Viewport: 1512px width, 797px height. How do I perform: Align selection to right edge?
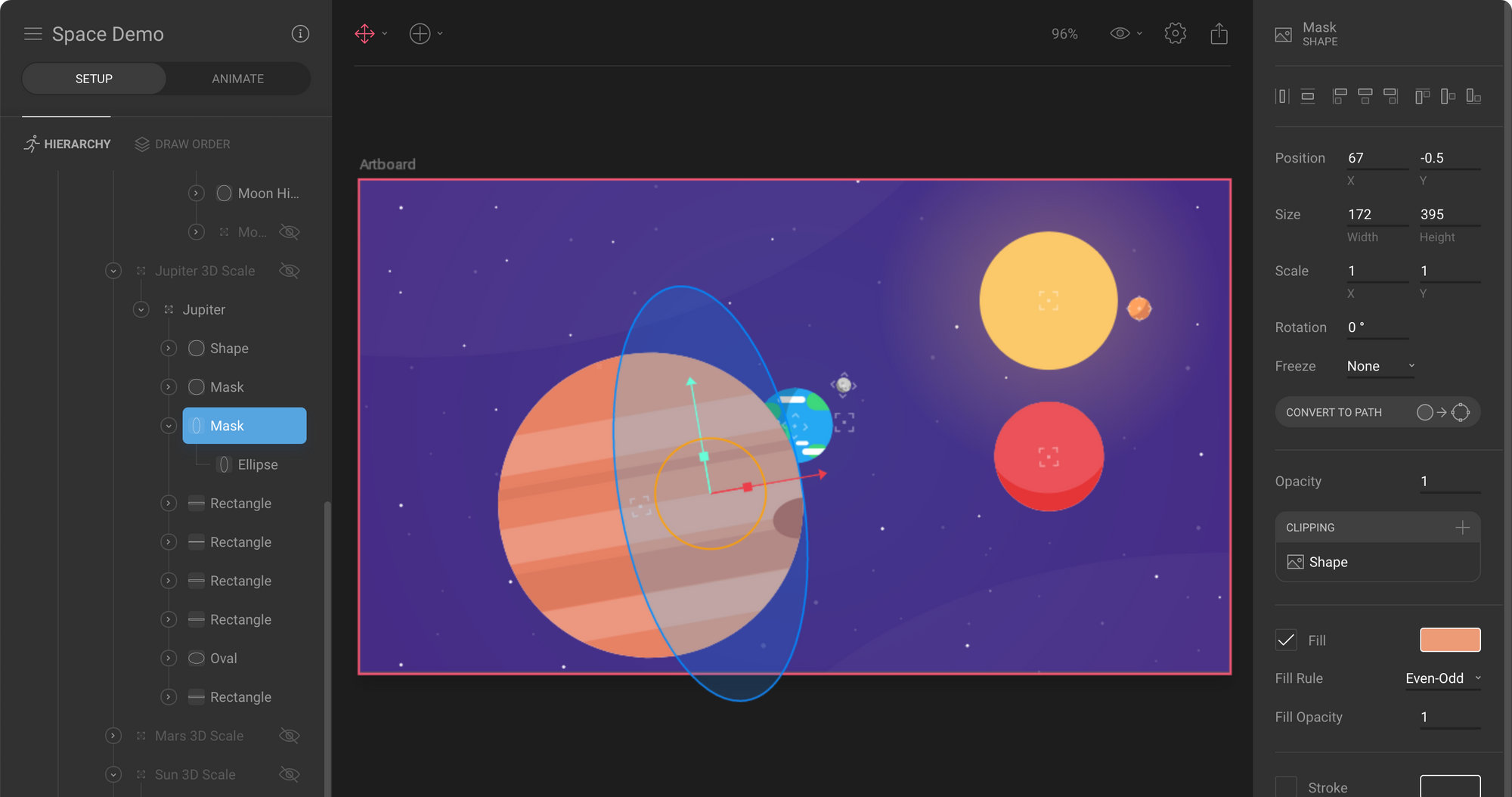[1391, 96]
